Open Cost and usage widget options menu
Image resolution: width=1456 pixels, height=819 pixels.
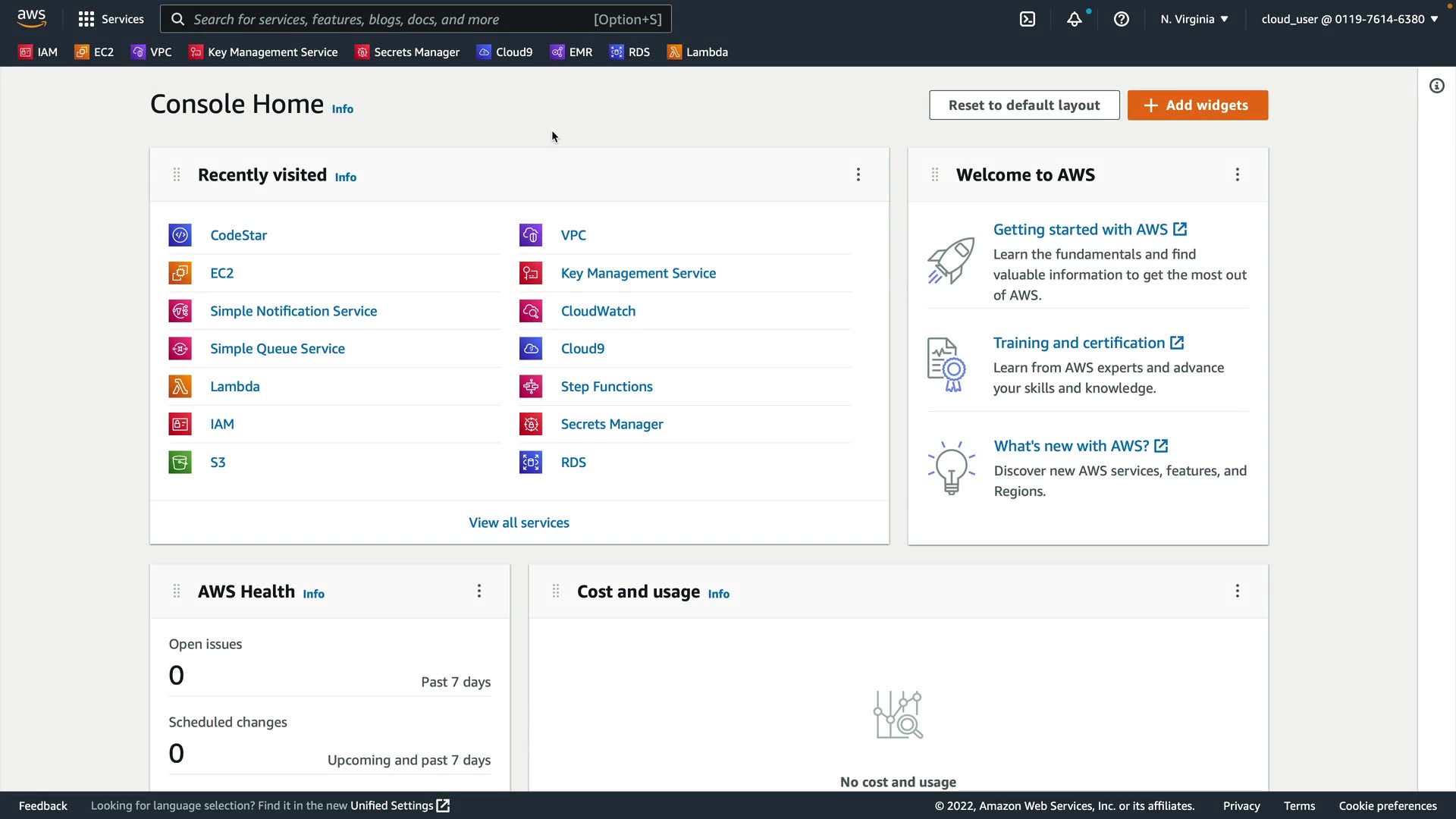click(x=1237, y=591)
